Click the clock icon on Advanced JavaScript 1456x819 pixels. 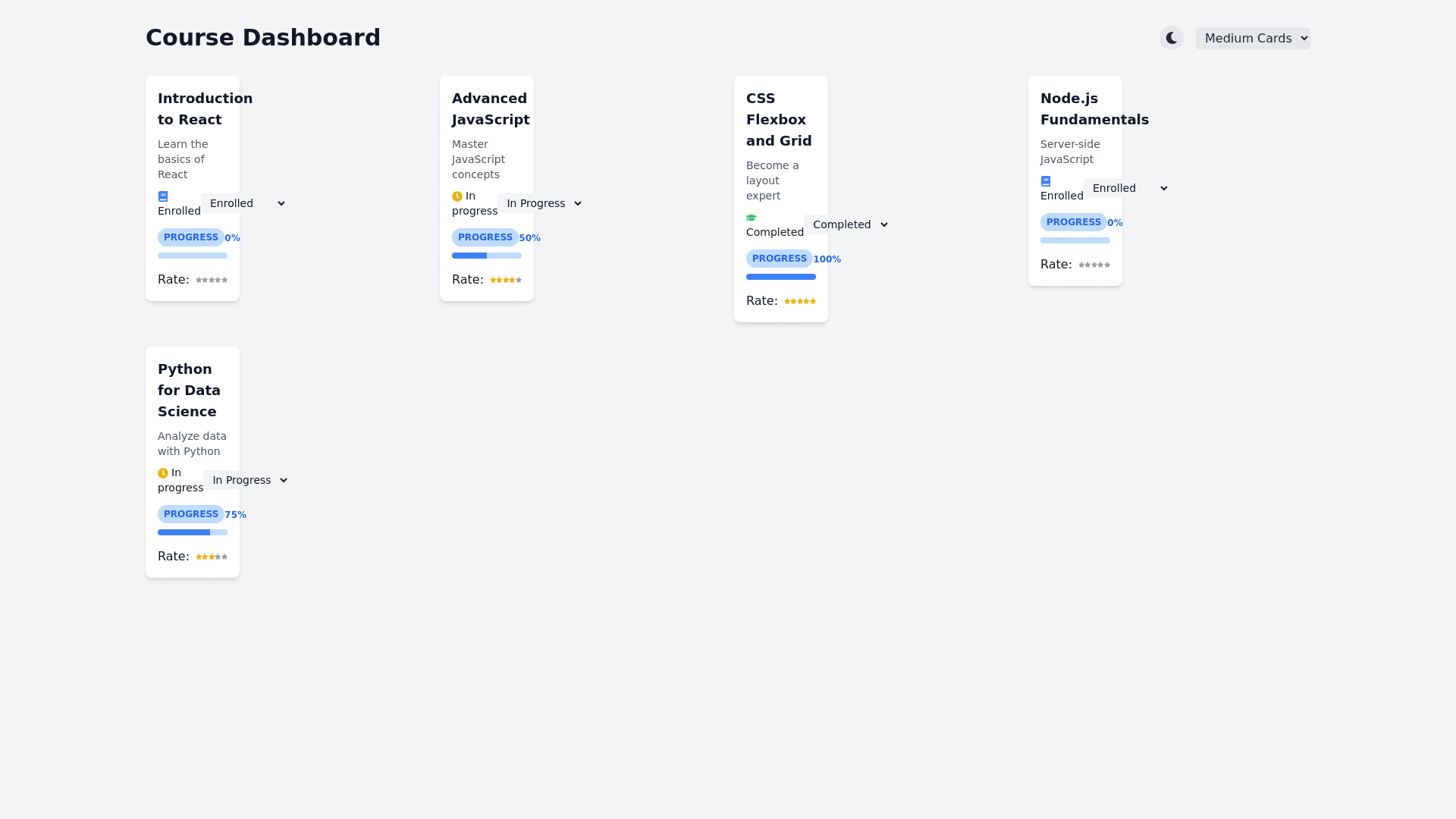[457, 196]
